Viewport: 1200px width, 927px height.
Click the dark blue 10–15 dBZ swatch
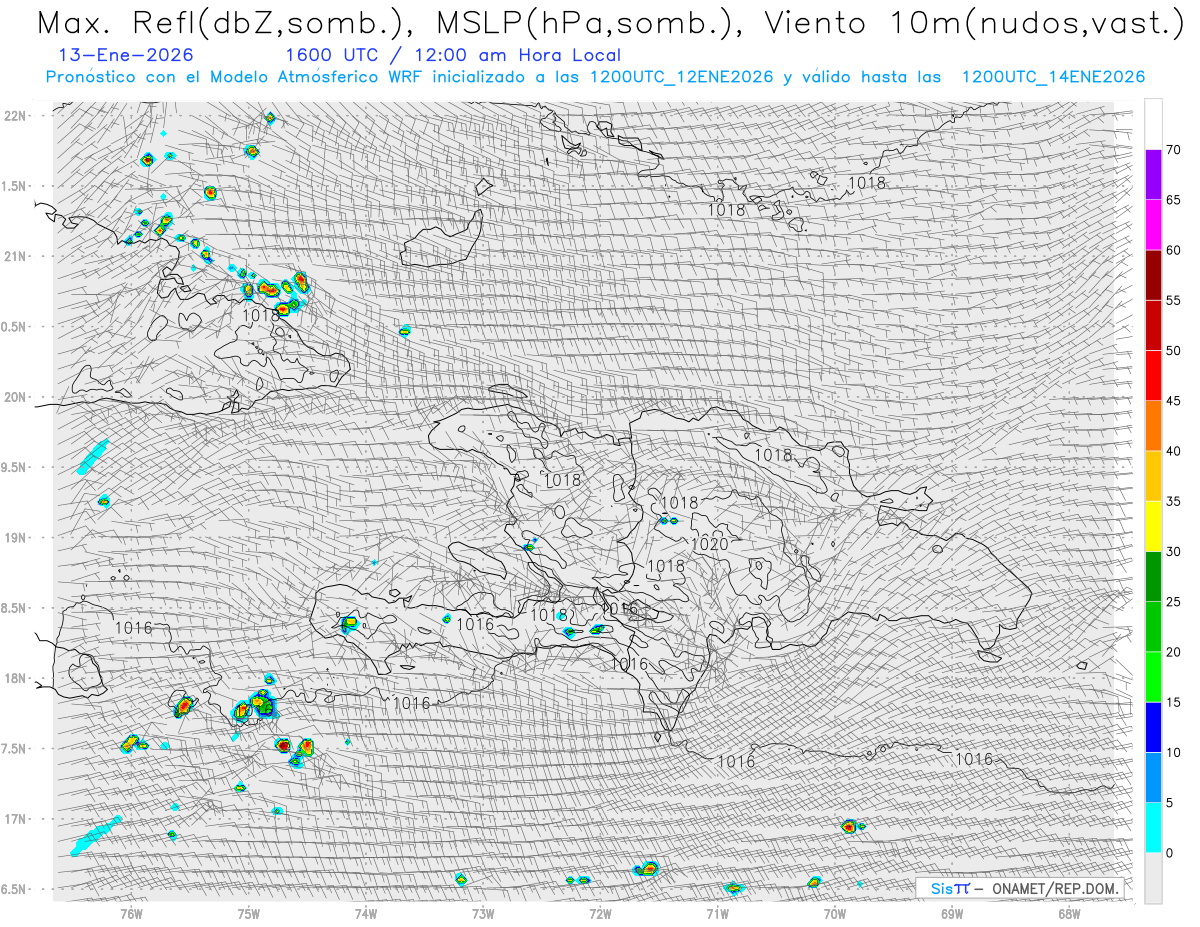pyautogui.click(x=1153, y=727)
